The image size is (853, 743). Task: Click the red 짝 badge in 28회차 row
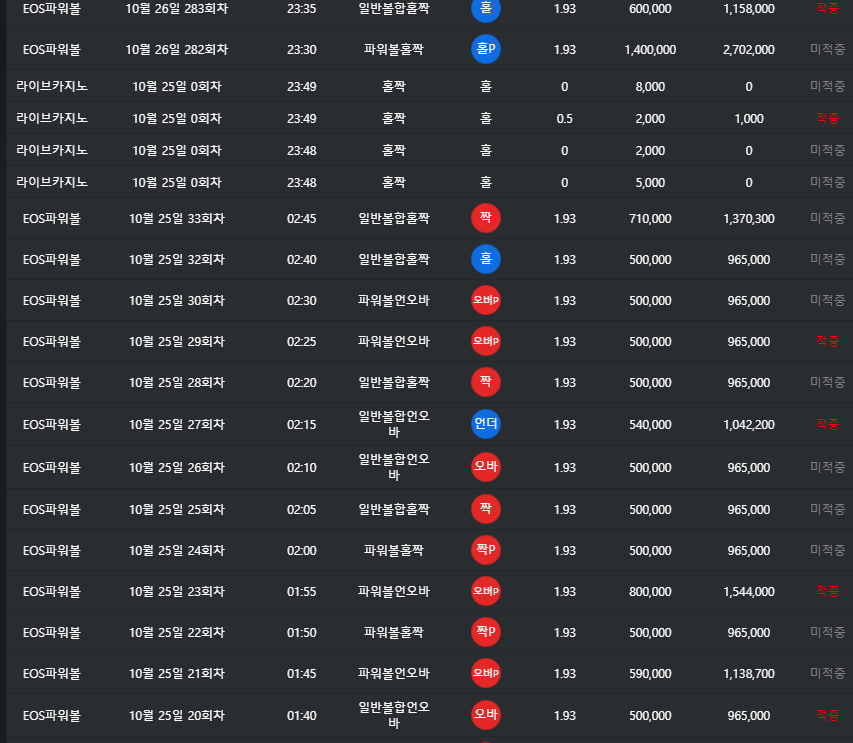tap(485, 382)
